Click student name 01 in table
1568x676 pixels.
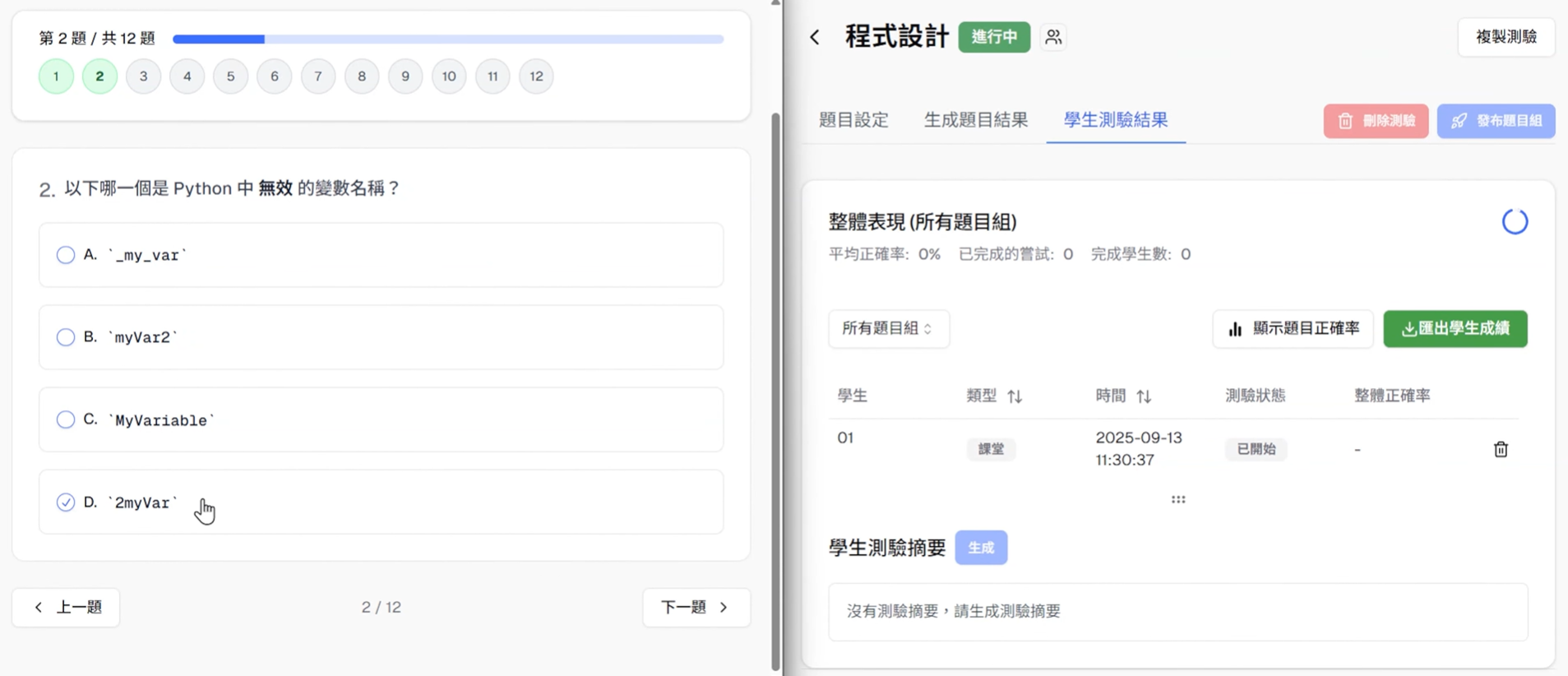coord(845,438)
